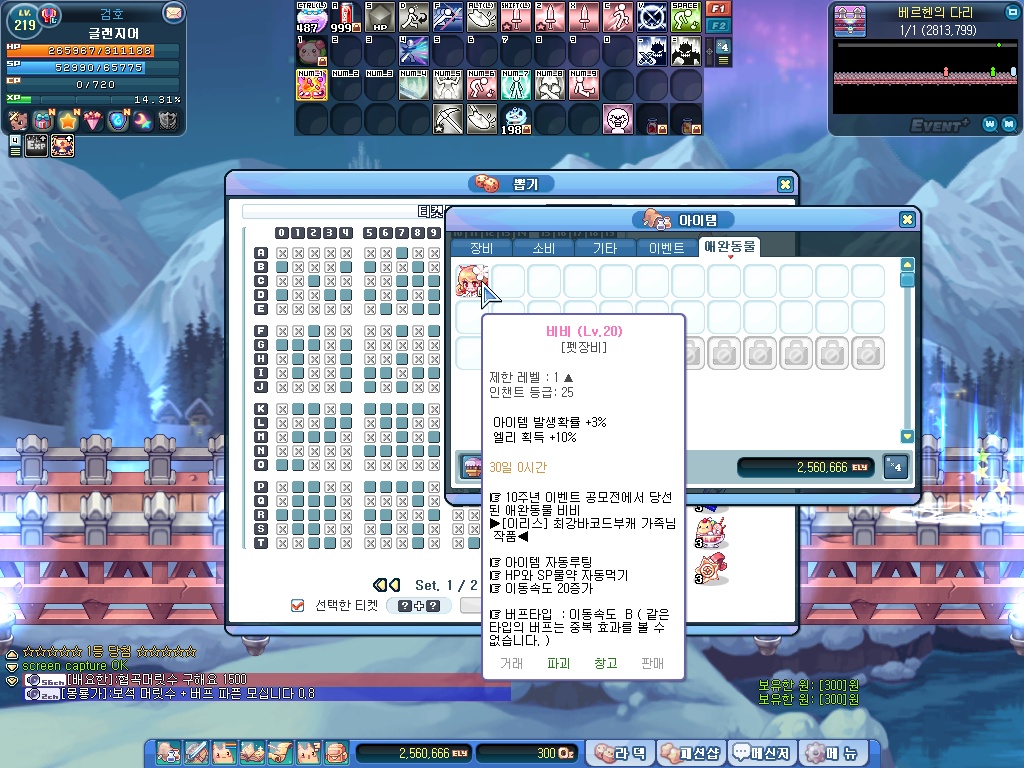Switch to the 장비 inventory tab
1024x768 pixels.
(x=481, y=248)
